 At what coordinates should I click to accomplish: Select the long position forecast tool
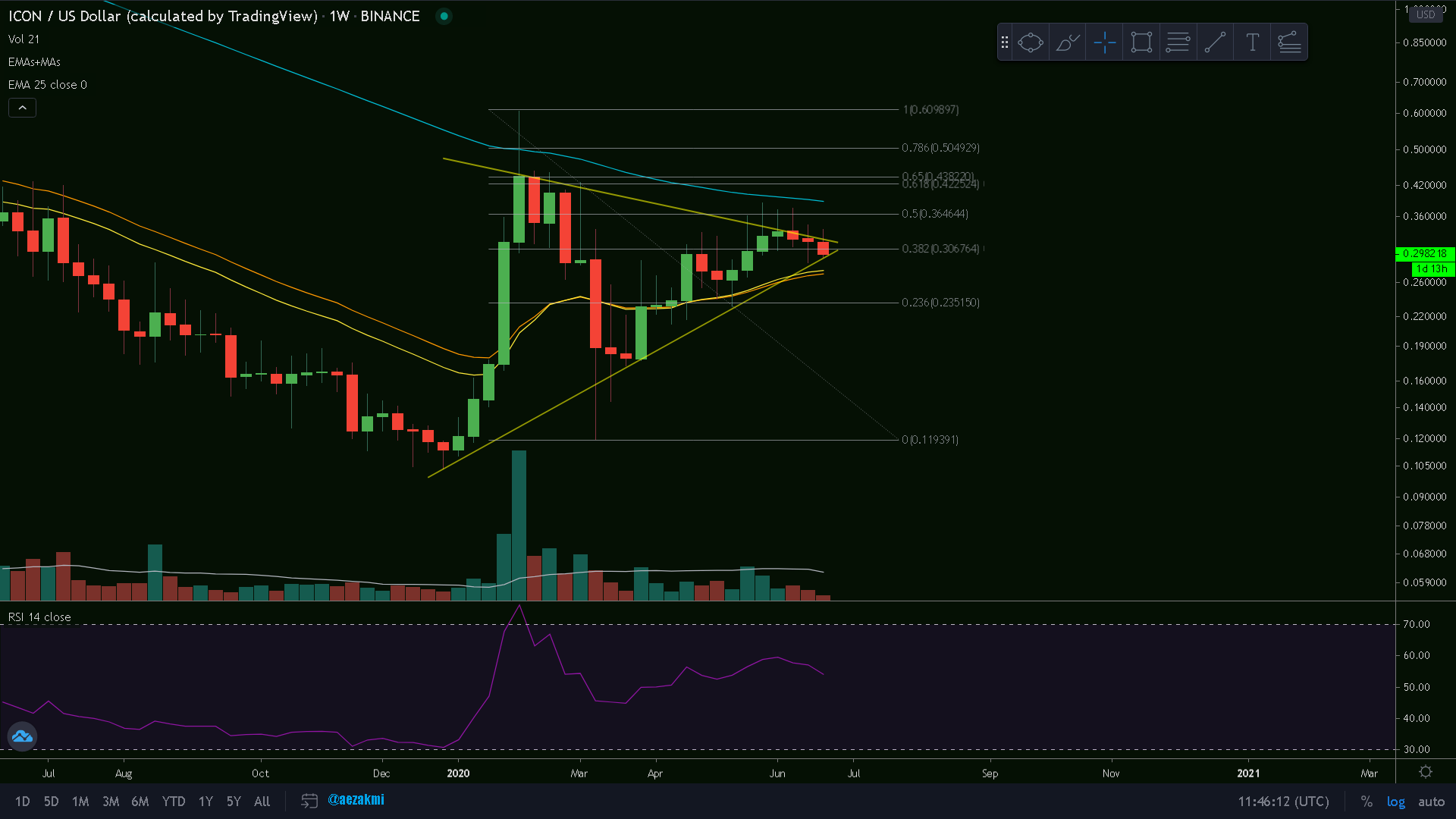(1289, 42)
